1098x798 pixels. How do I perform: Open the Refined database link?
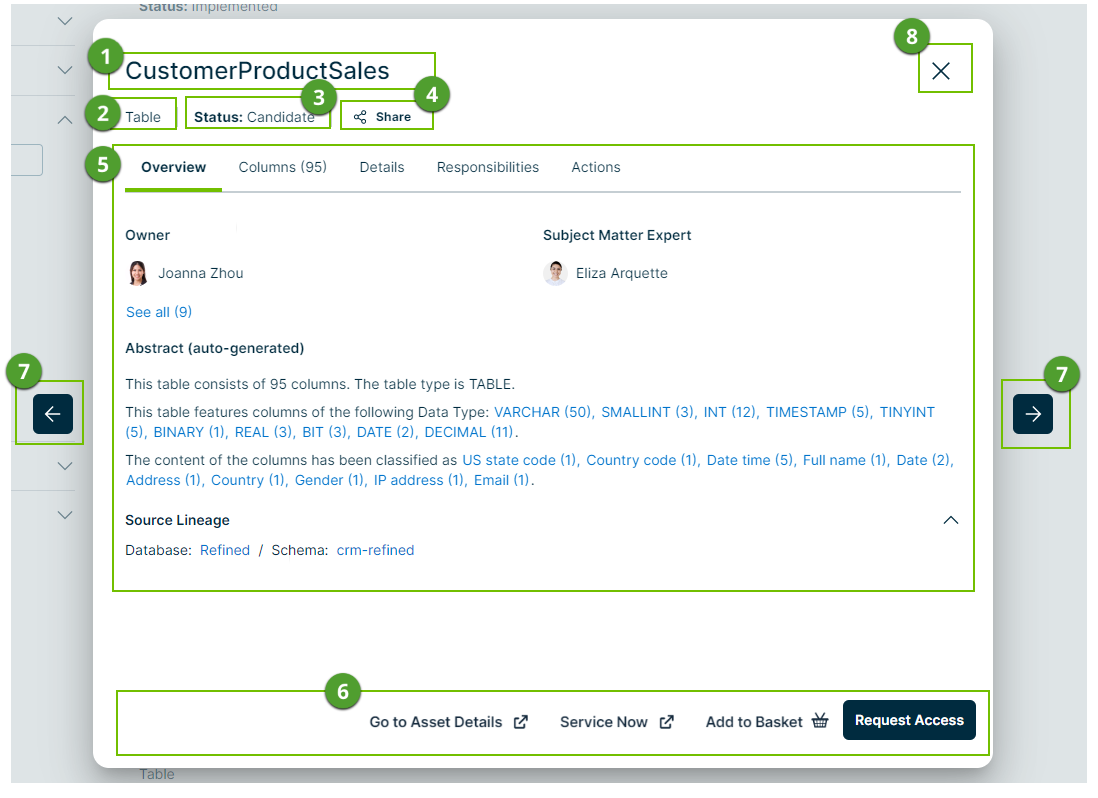225,550
